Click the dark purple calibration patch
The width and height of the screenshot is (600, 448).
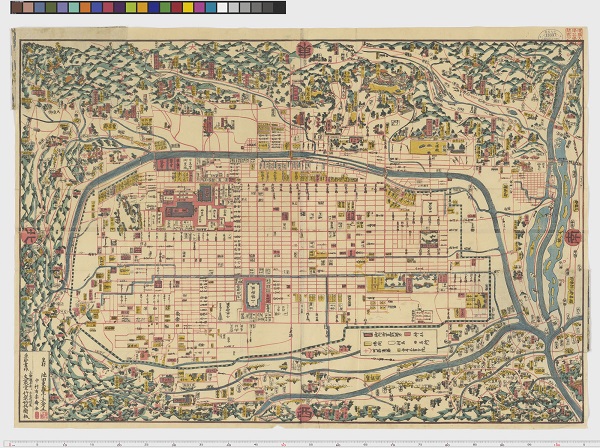tap(120, 8)
